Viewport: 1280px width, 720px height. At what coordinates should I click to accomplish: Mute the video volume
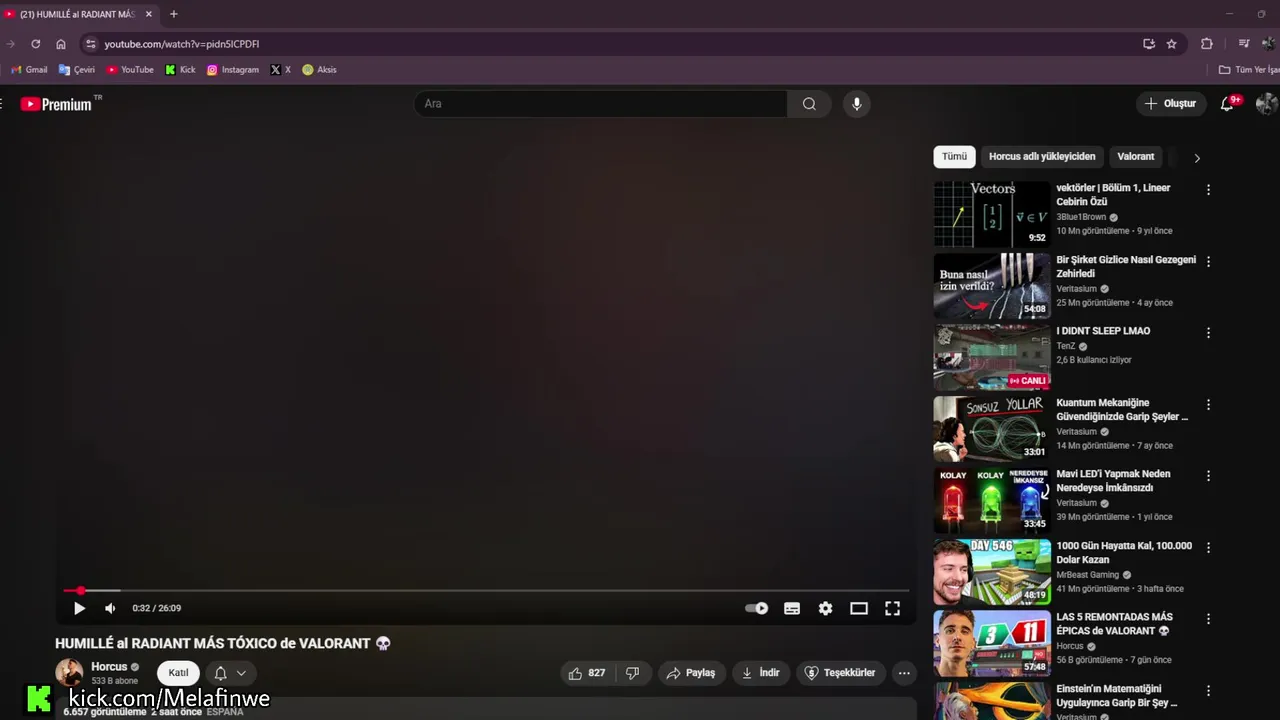pyautogui.click(x=110, y=608)
